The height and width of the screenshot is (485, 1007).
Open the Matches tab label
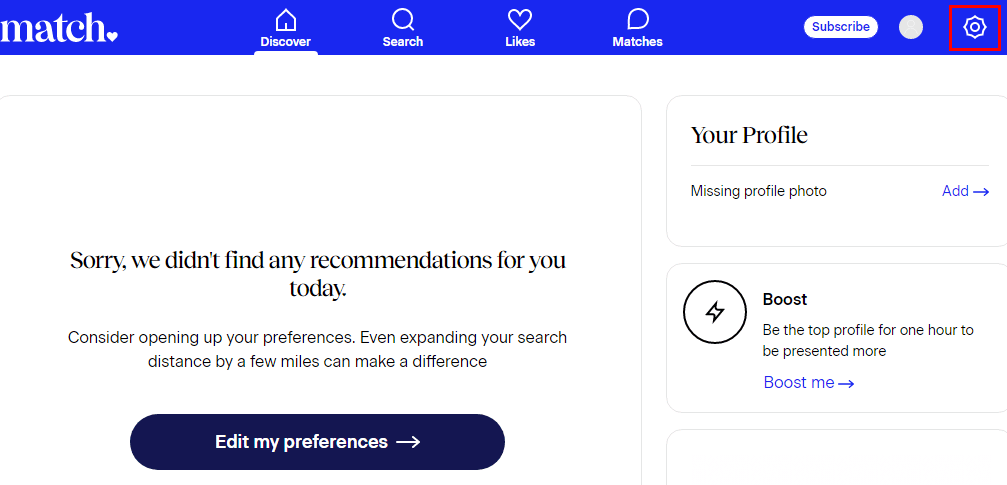pos(637,42)
